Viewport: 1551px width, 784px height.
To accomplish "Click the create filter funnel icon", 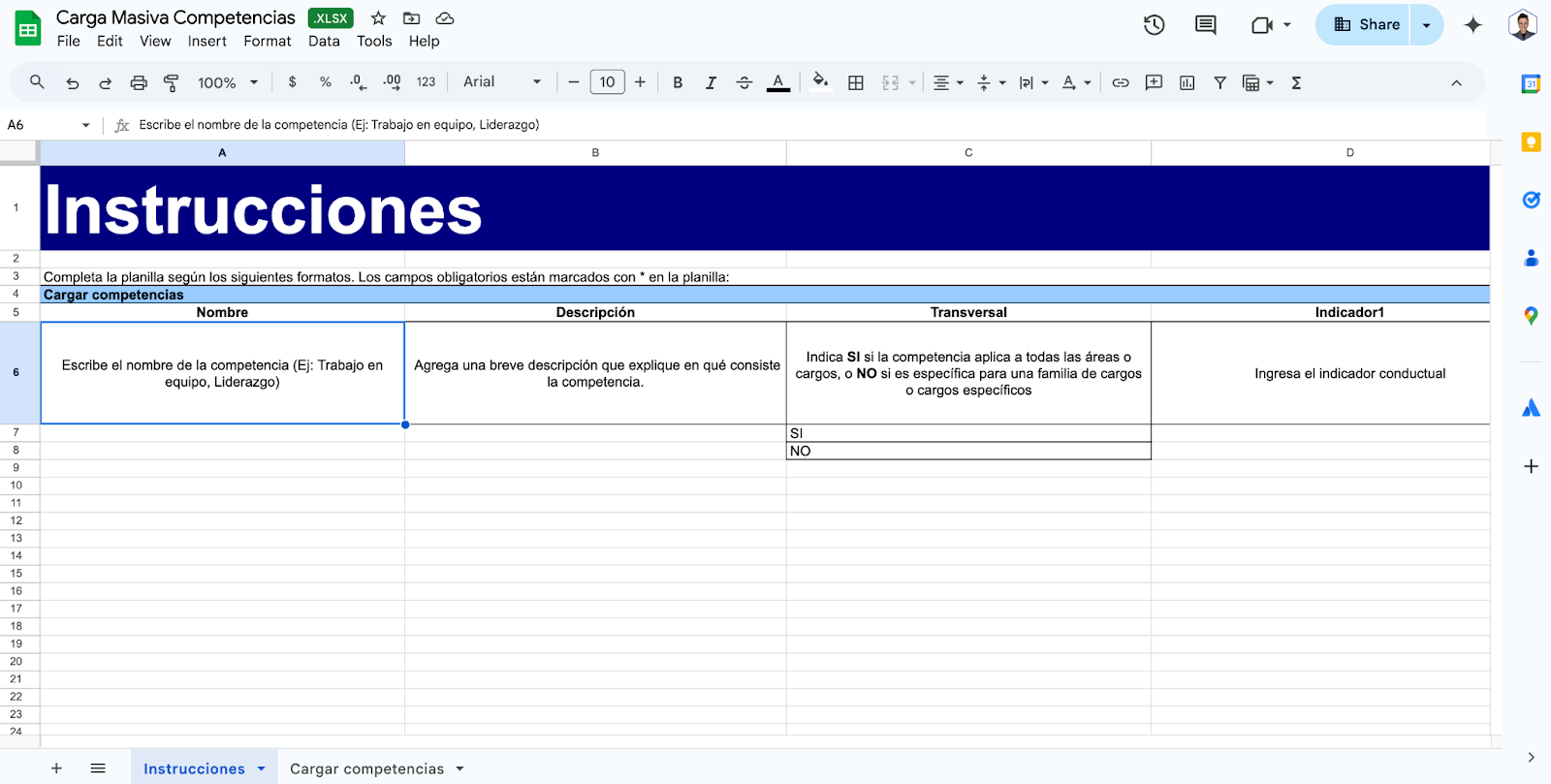I will [x=1219, y=82].
